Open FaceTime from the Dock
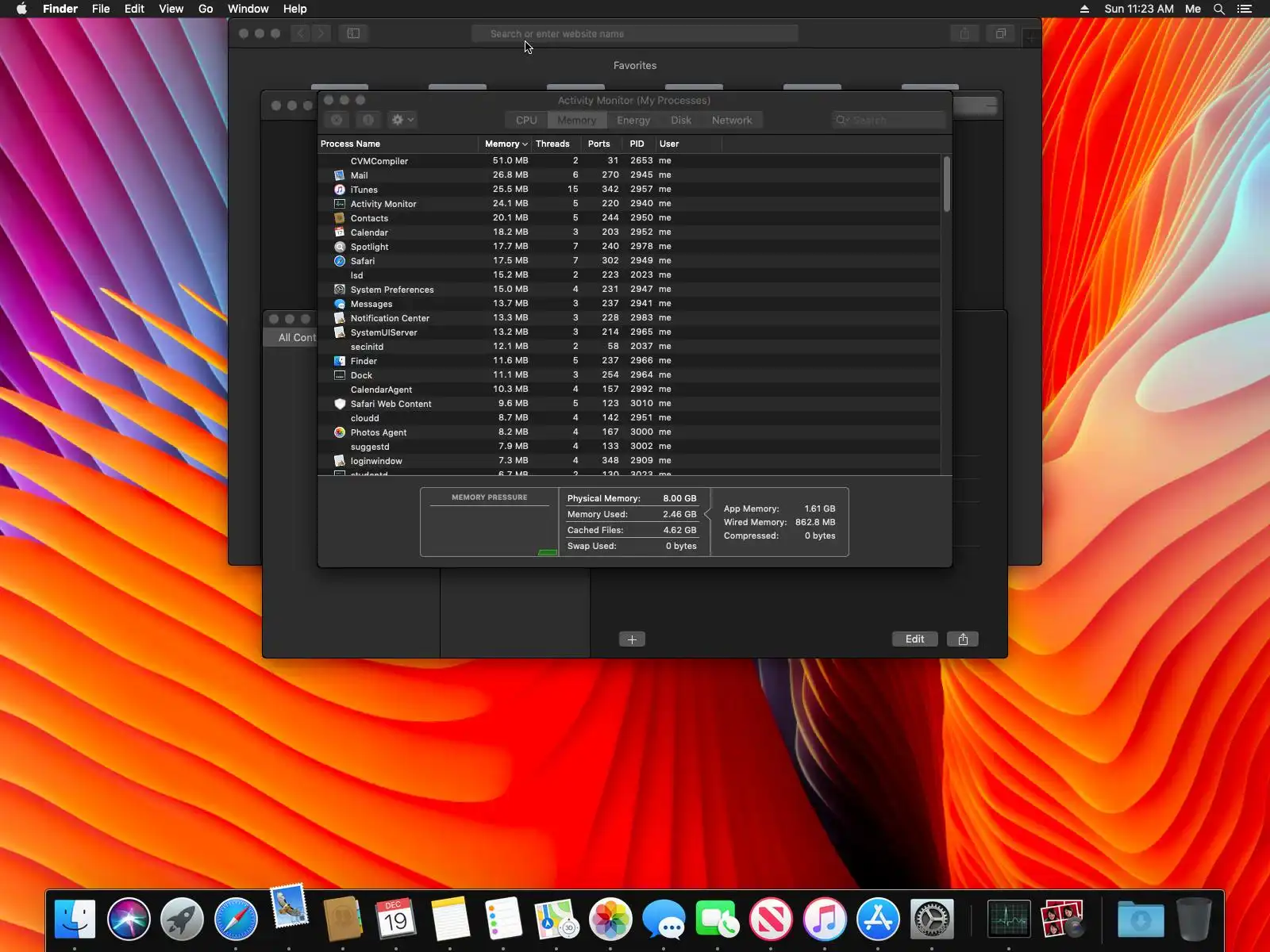 tap(718, 919)
